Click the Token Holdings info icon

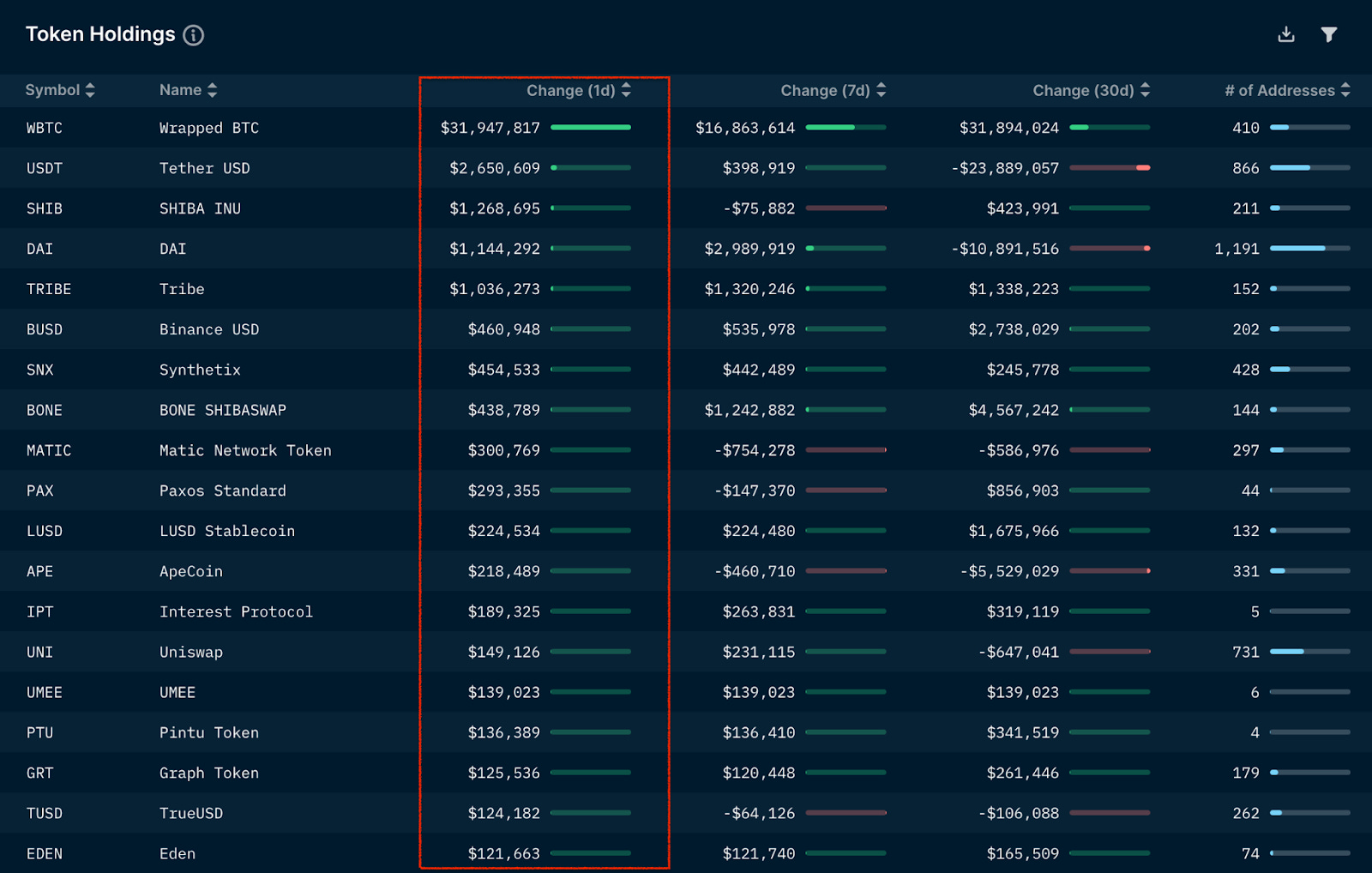[x=194, y=35]
